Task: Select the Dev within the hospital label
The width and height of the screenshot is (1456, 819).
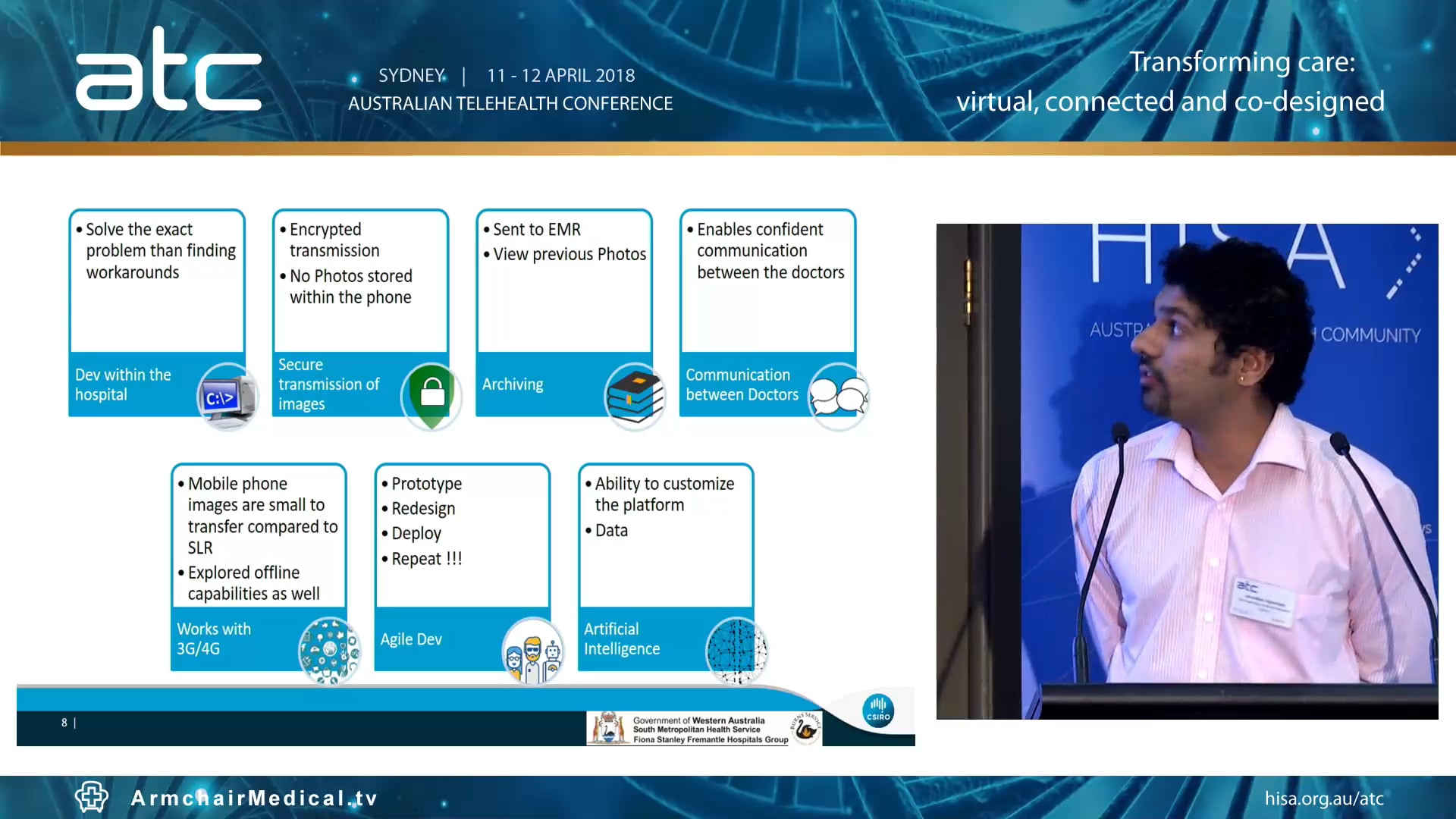Action: (123, 384)
